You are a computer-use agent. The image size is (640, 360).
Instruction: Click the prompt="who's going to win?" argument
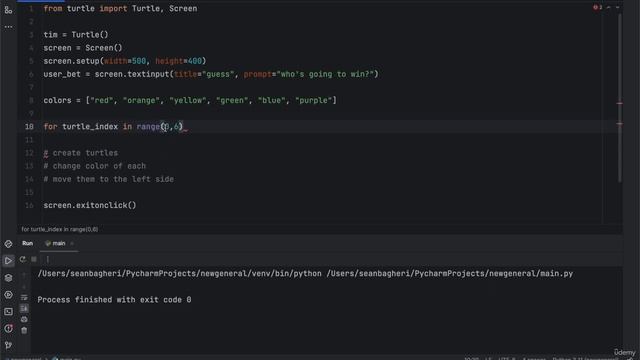click(309, 74)
